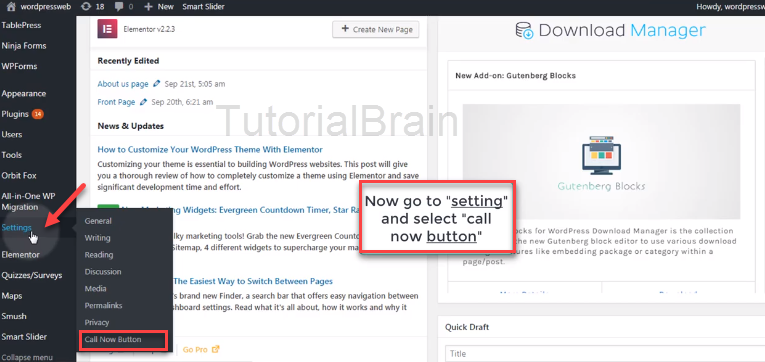Open the comments bubble icon
The image size is (765, 362).
[119, 7]
